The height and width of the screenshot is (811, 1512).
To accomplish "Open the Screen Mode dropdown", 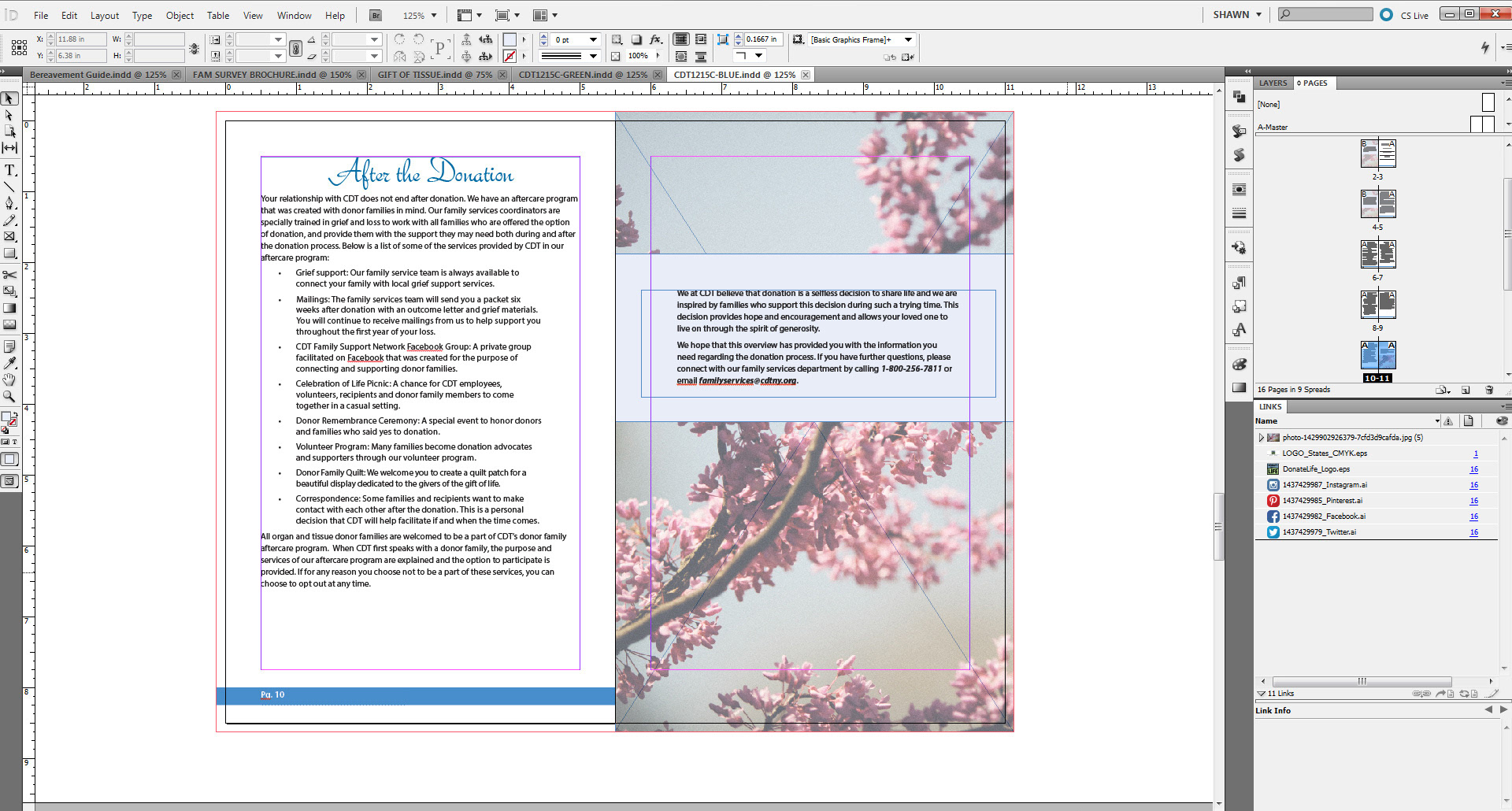I will pyautogui.click(x=507, y=15).
